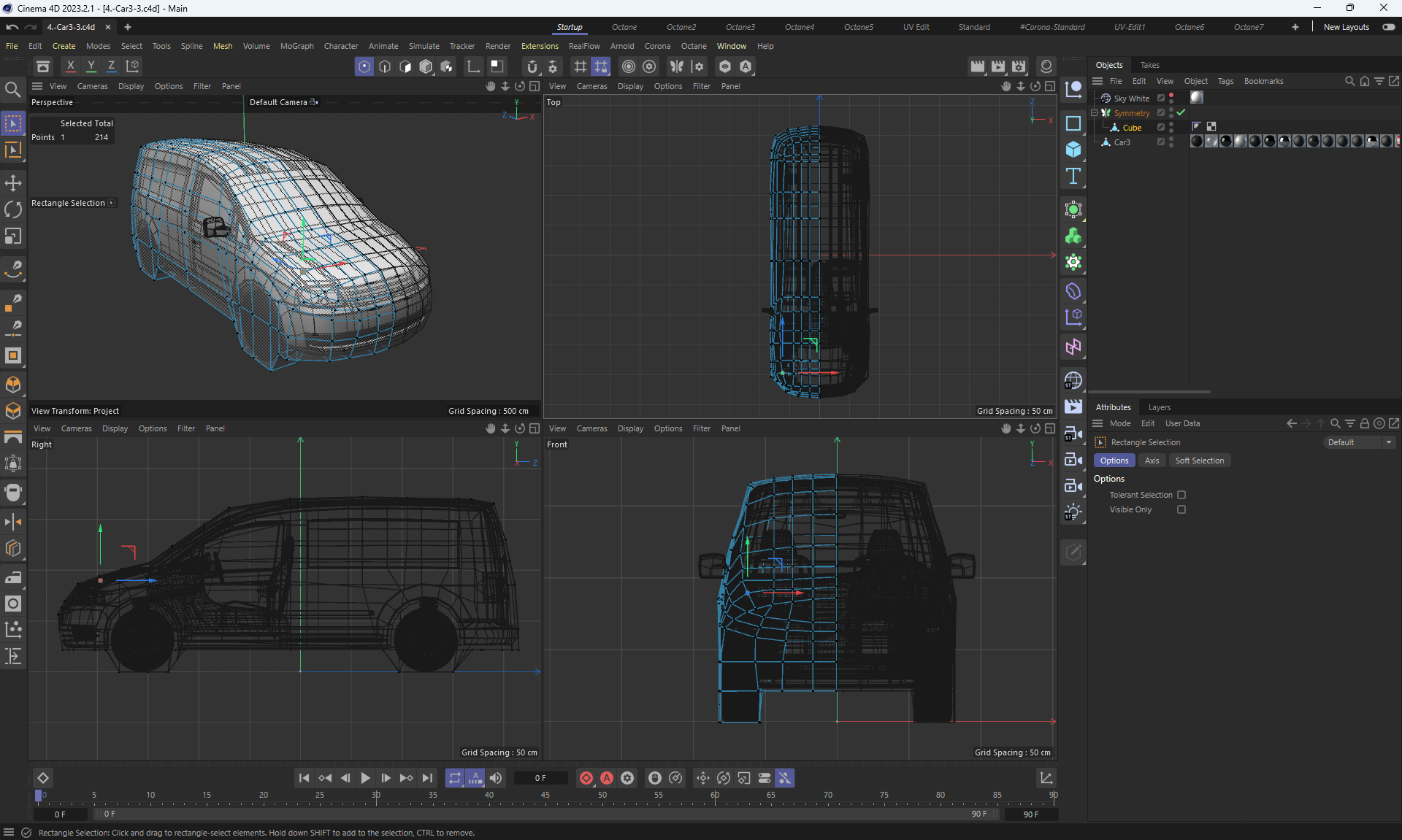Click the New Layouts button
The height and width of the screenshot is (840, 1402).
(x=1346, y=27)
